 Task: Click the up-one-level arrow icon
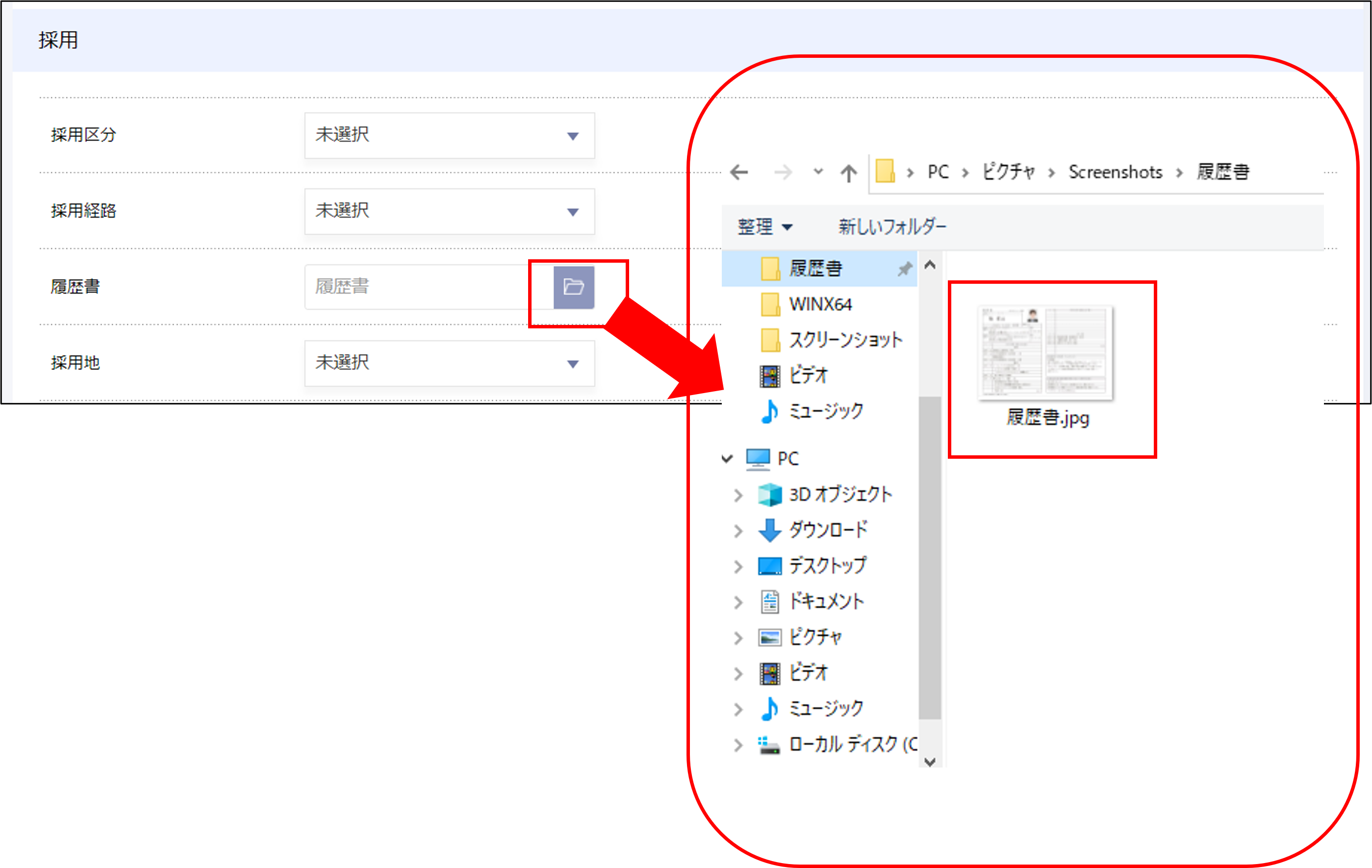[848, 173]
